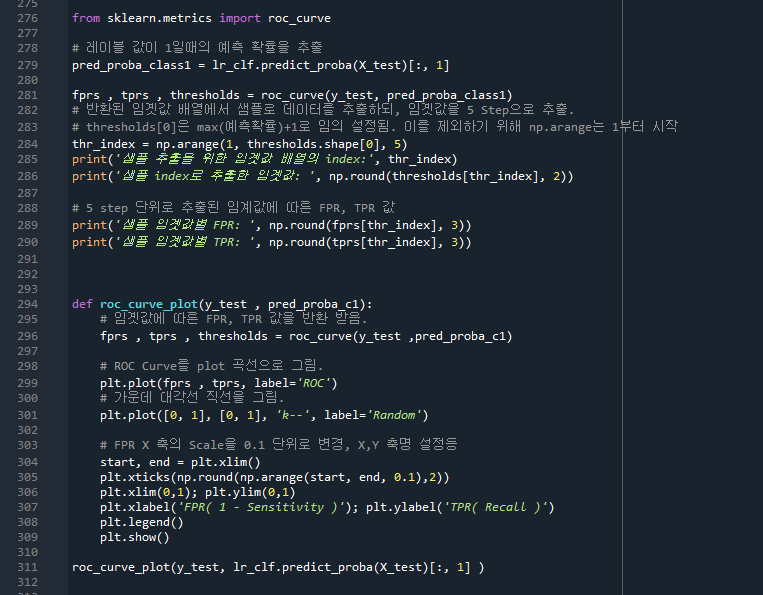Click 'plt.plot(fprs' on line 299
Image resolution: width=763 pixels, height=595 pixels.
point(145,383)
